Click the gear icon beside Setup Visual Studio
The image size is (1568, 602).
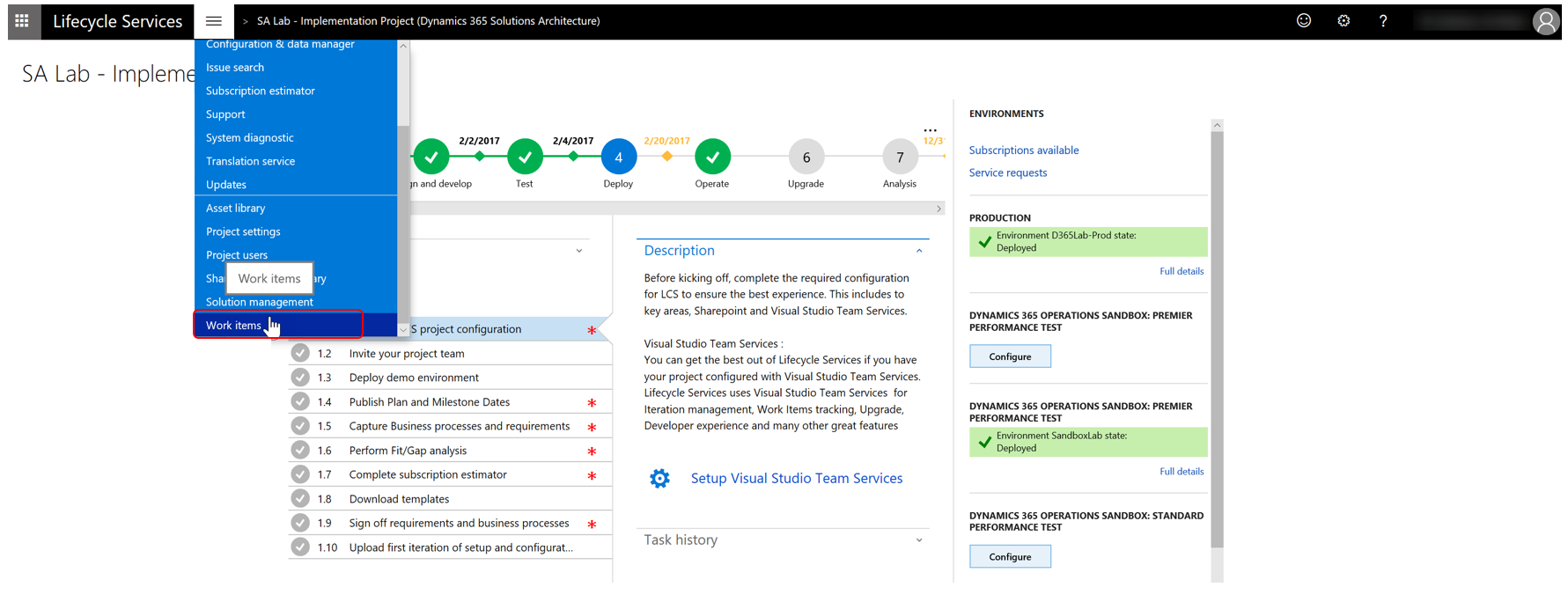tap(659, 478)
